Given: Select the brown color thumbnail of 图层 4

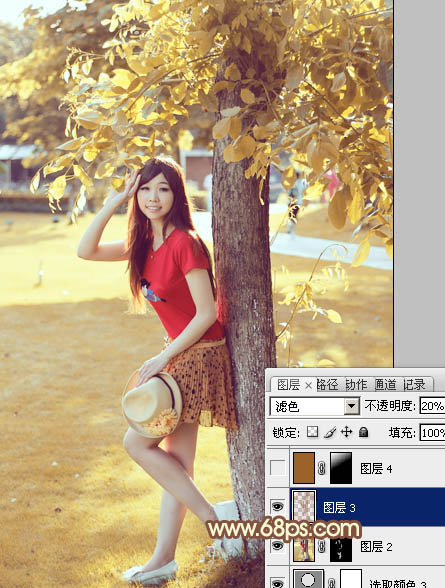Looking at the screenshot, I should (x=304, y=468).
